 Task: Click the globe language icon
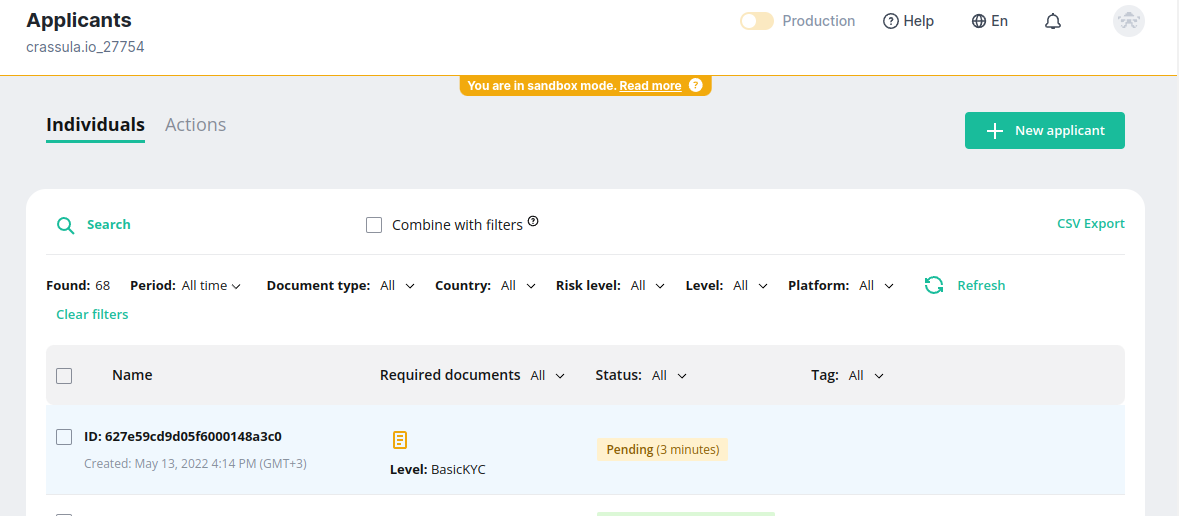[x=979, y=21]
